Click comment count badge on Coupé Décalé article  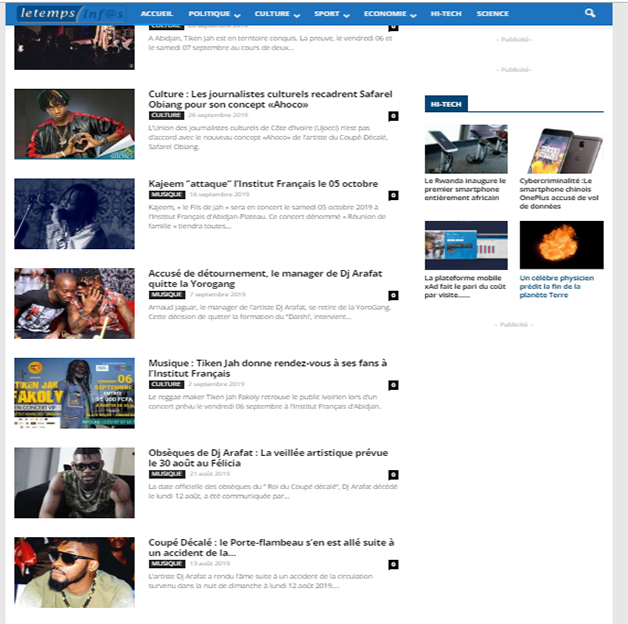(393, 565)
